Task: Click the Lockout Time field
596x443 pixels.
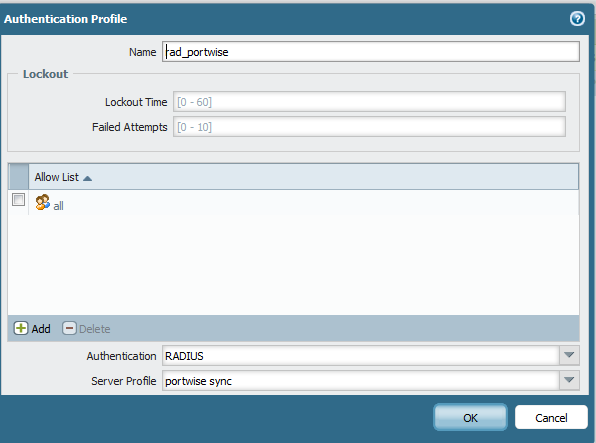Action: tap(369, 102)
